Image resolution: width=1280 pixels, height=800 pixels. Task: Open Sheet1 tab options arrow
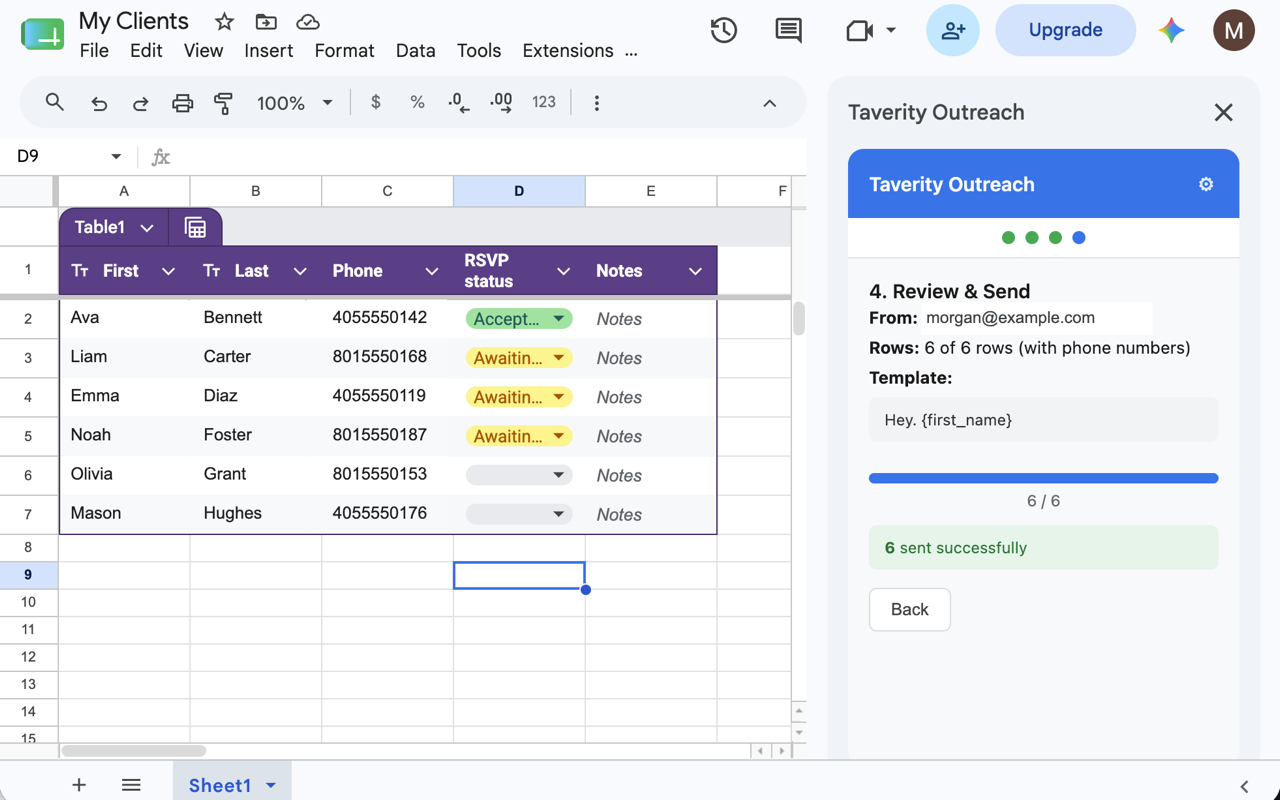pyautogui.click(x=271, y=786)
